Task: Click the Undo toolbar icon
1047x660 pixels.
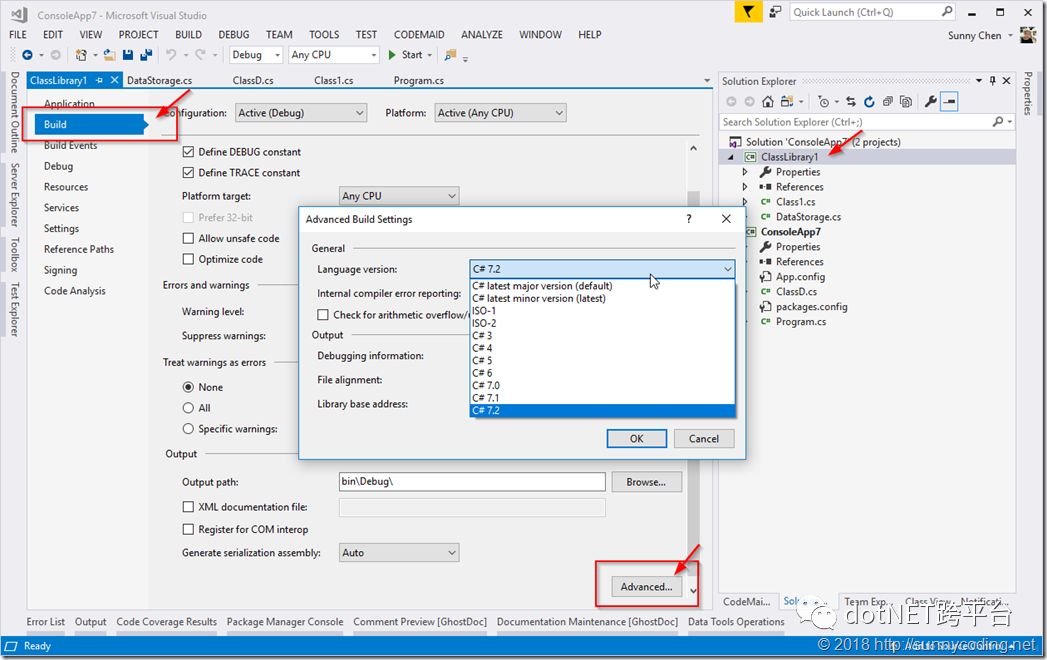Action: click(x=172, y=55)
